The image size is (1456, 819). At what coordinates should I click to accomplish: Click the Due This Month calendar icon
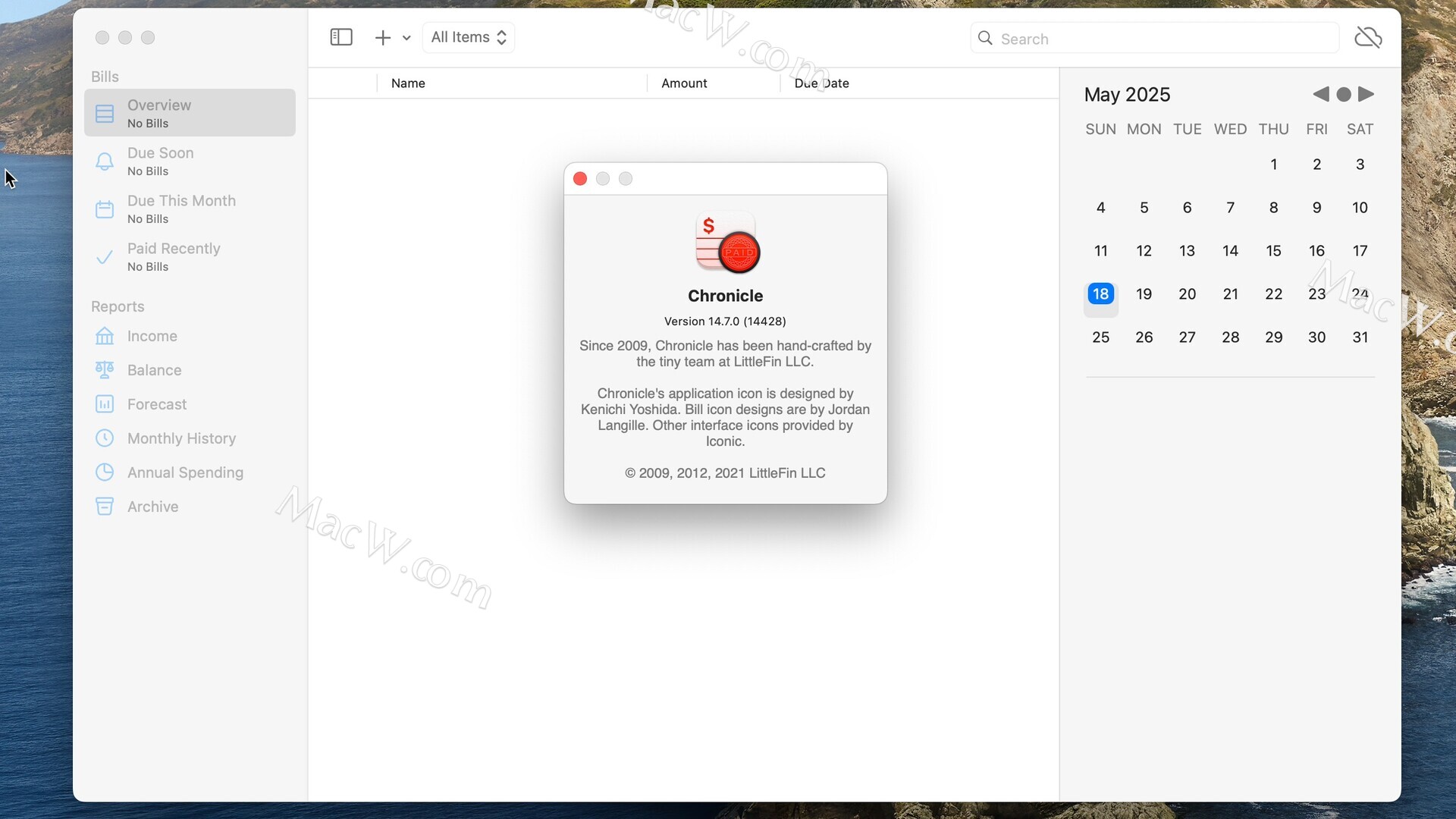coord(105,209)
